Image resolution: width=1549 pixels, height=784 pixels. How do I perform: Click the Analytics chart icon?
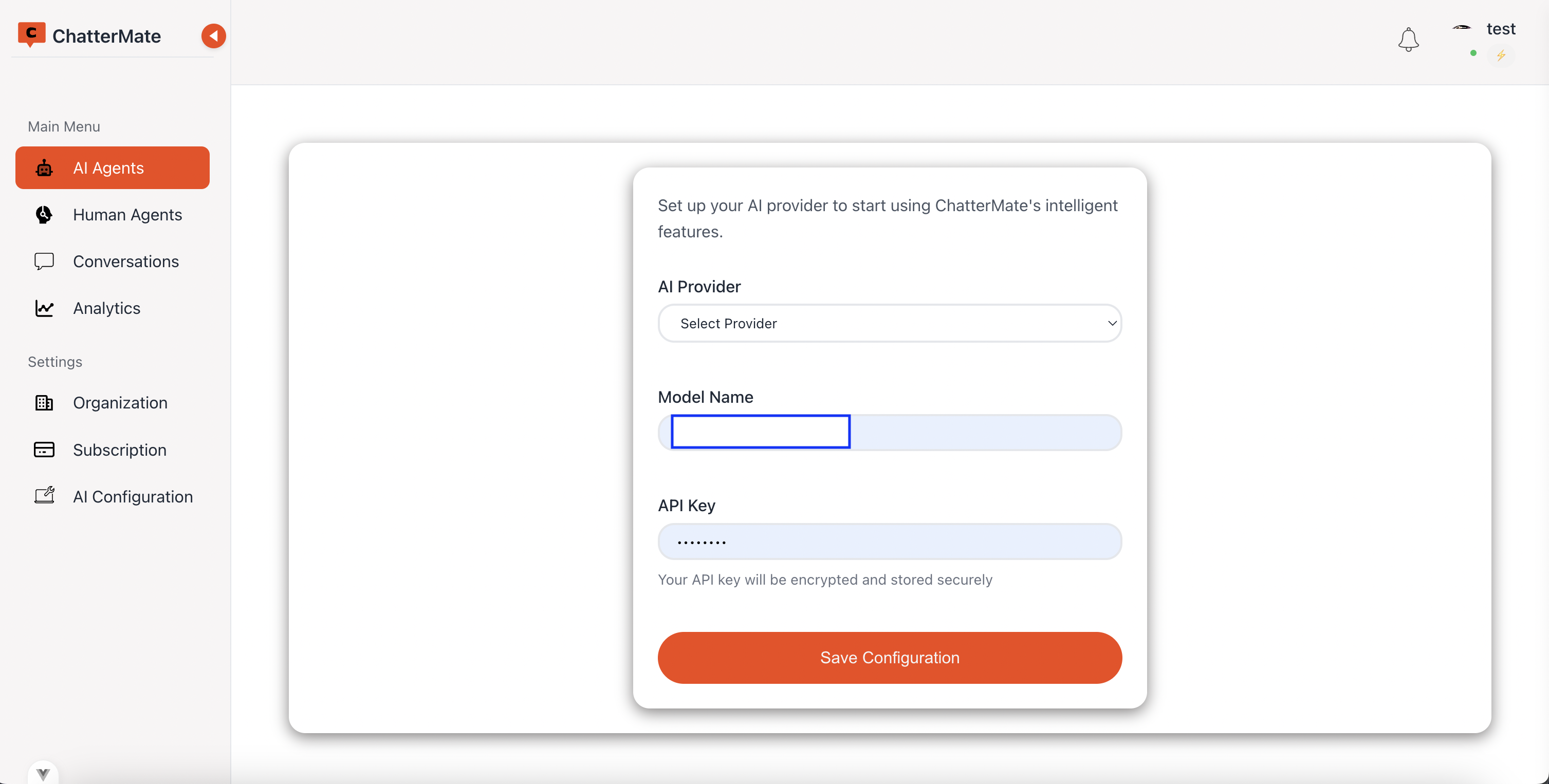tap(44, 308)
